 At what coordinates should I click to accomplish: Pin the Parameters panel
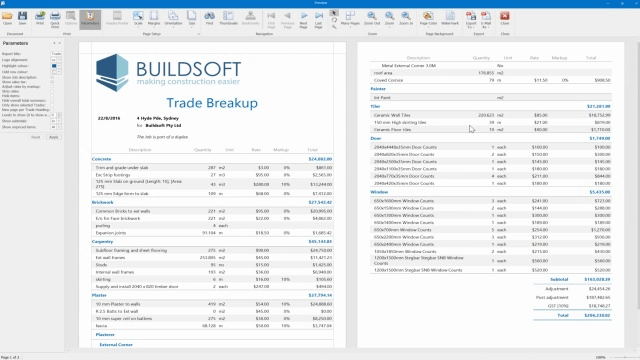click(x=54, y=43)
